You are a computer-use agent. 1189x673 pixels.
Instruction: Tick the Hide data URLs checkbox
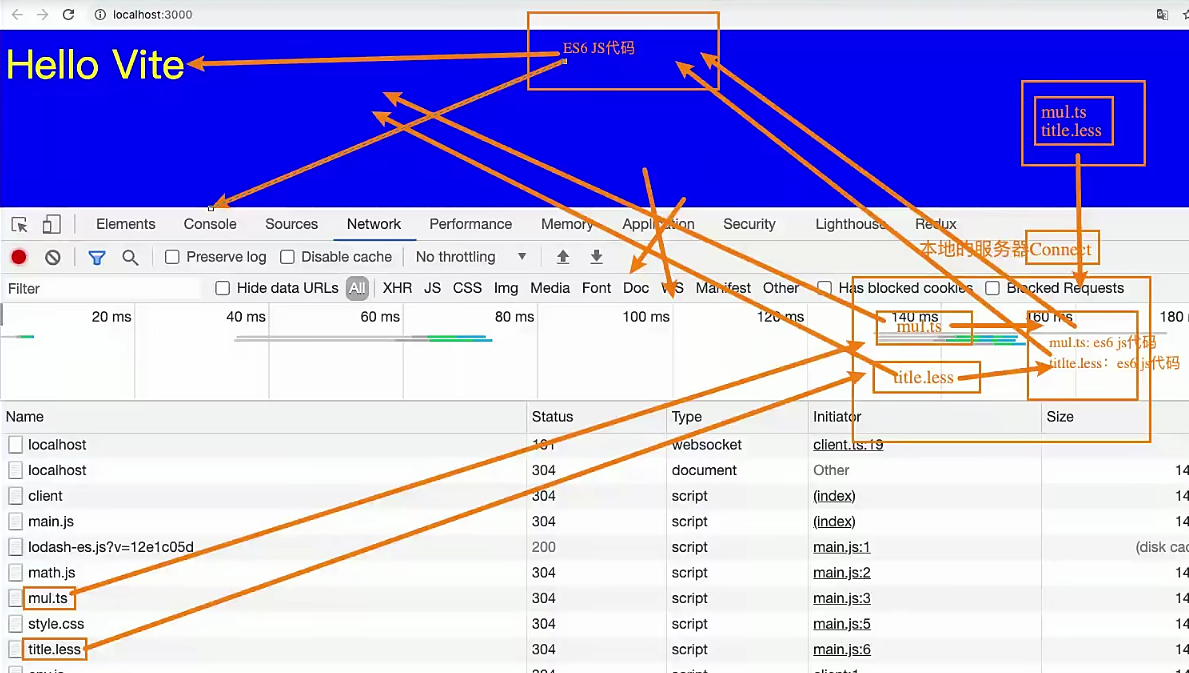223,288
